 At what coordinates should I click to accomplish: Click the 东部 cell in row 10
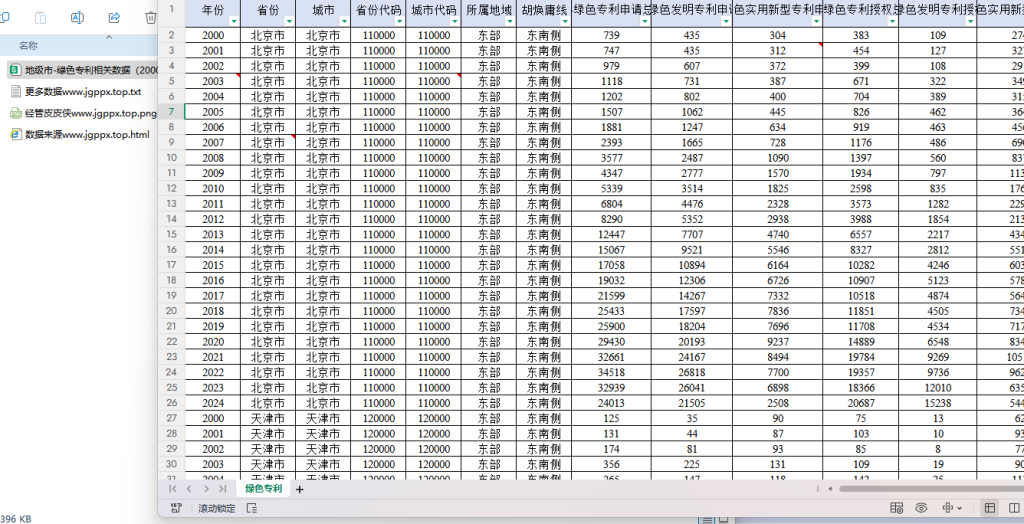pos(488,158)
